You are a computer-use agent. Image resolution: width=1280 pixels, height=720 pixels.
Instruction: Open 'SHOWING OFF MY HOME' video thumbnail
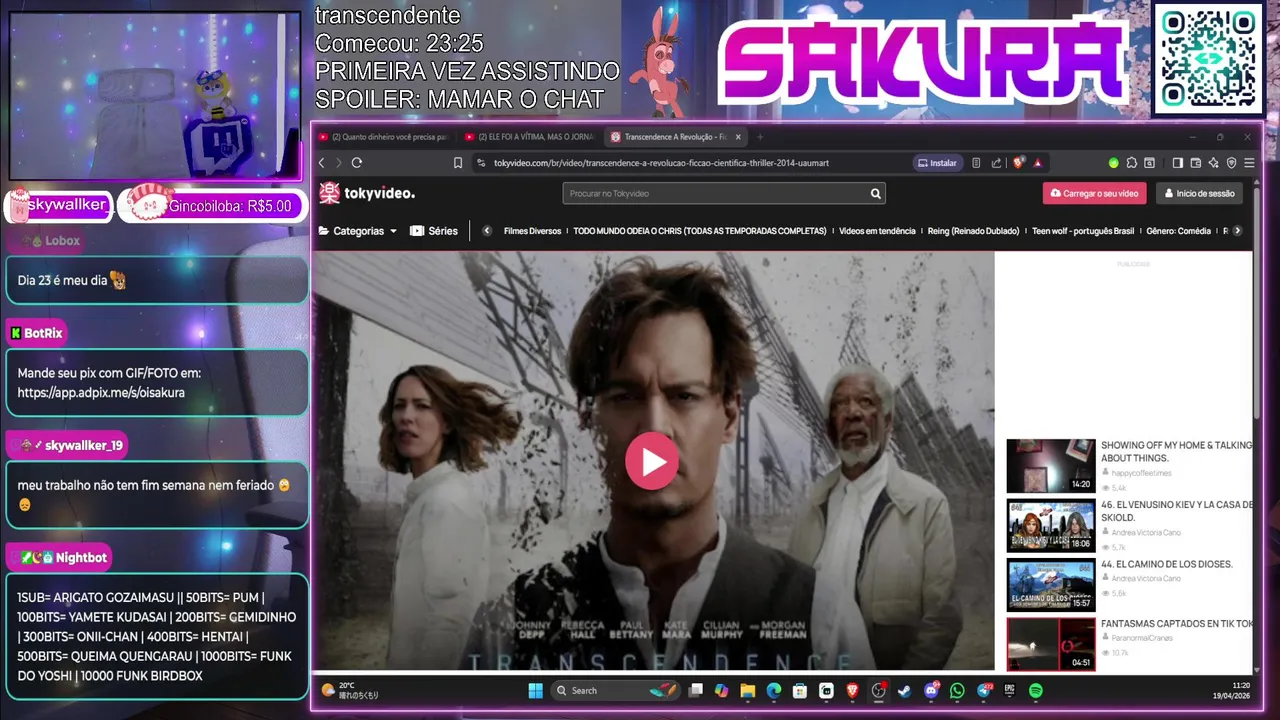coord(1050,465)
